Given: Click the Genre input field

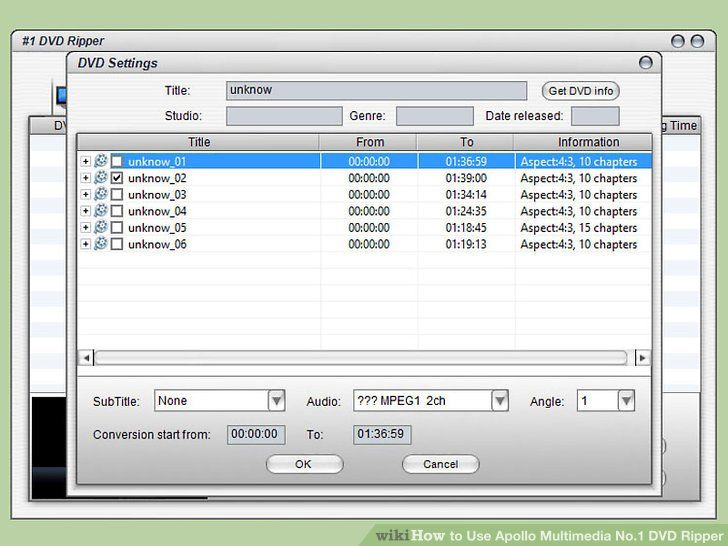Looking at the screenshot, I should 435,116.
